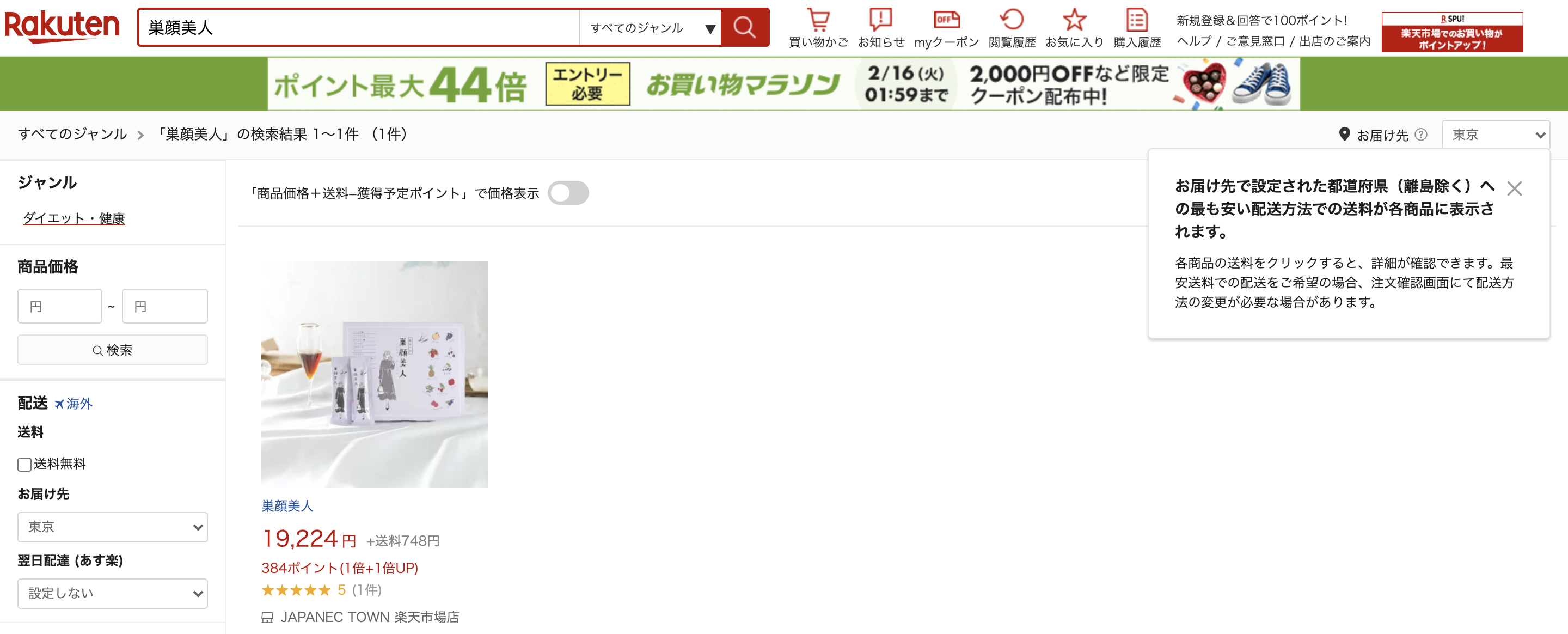This screenshot has width=1568, height=634.
Task: Click the airplane 海外 shipping icon
Action: 59,404
